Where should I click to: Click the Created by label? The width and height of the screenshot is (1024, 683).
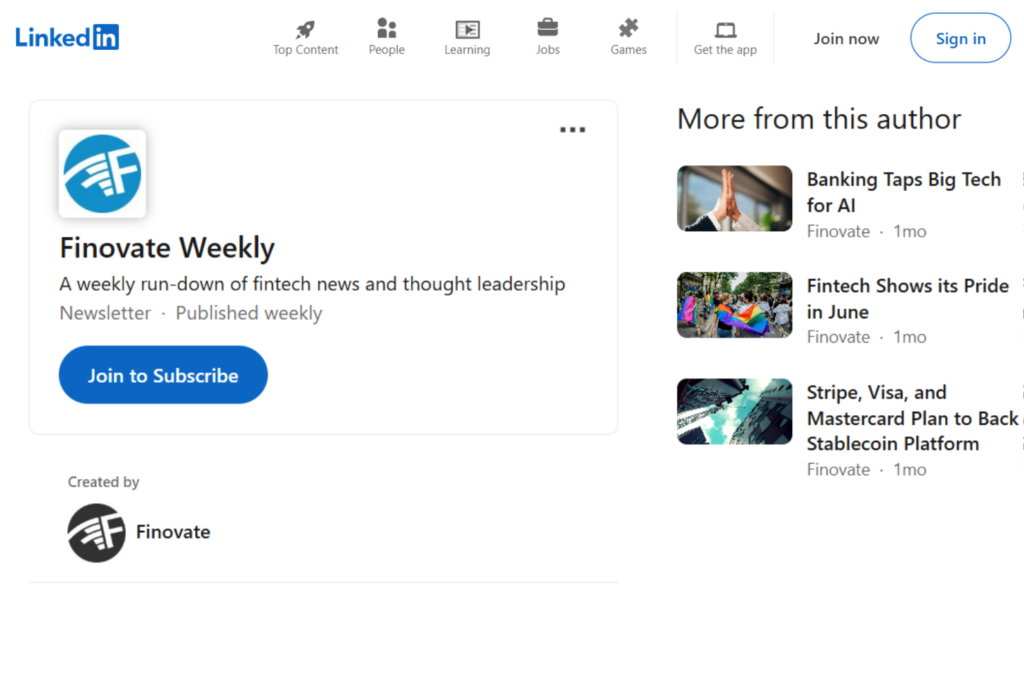point(103,482)
